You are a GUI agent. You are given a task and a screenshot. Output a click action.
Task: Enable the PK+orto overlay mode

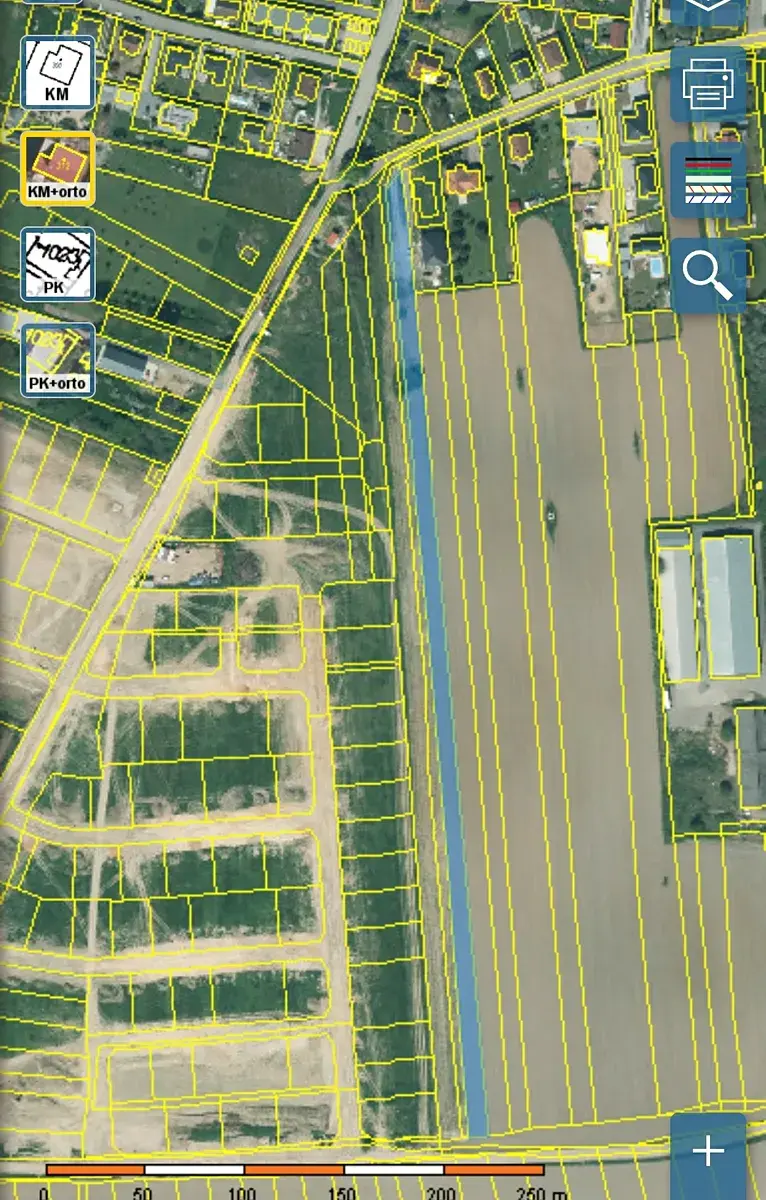click(x=58, y=360)
